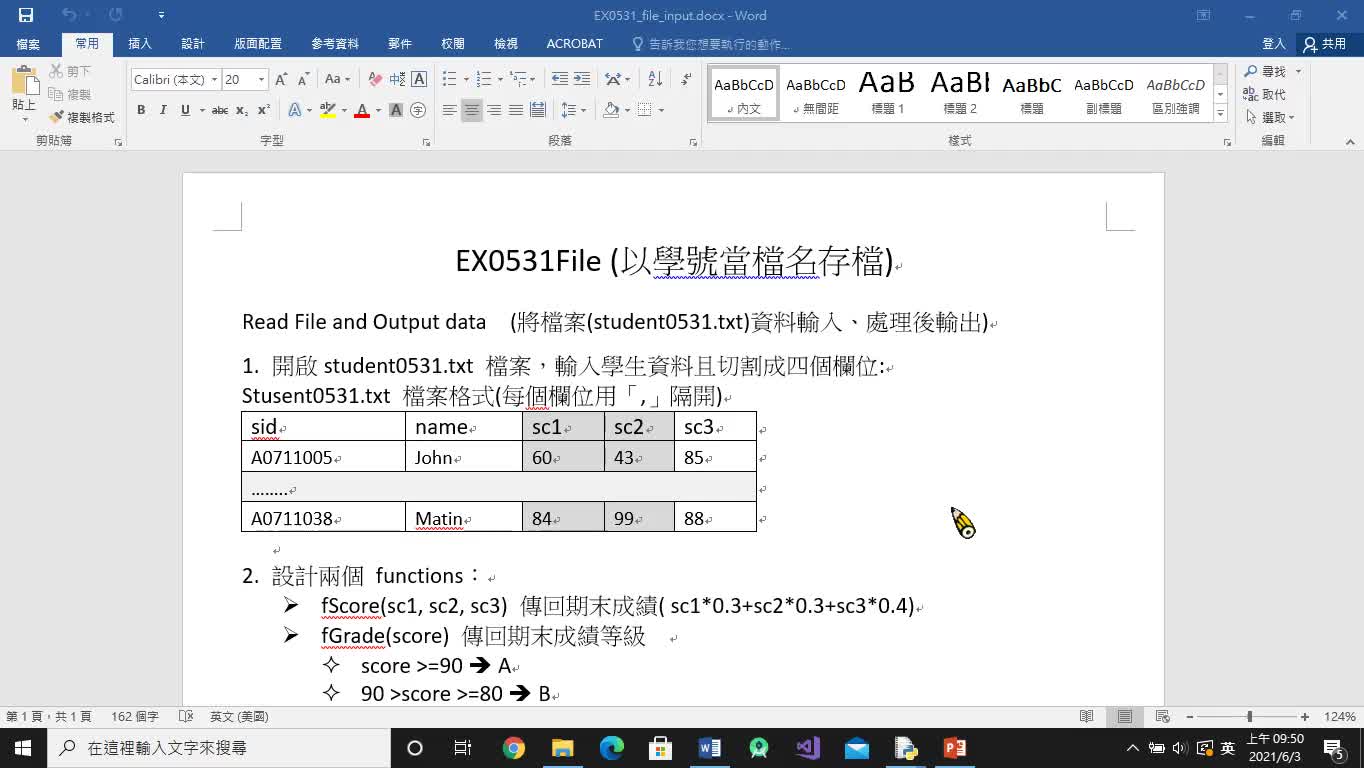Shrink font size with shrink-font icon
The width and height of the screenshot is (1364, 768).
[303, 79]
